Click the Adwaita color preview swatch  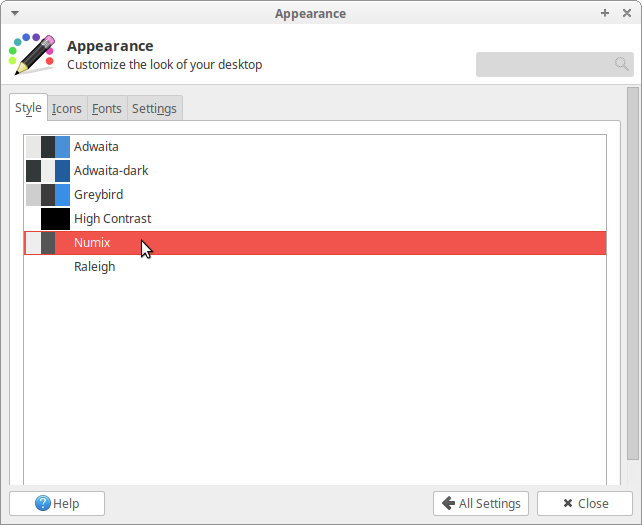48,147
